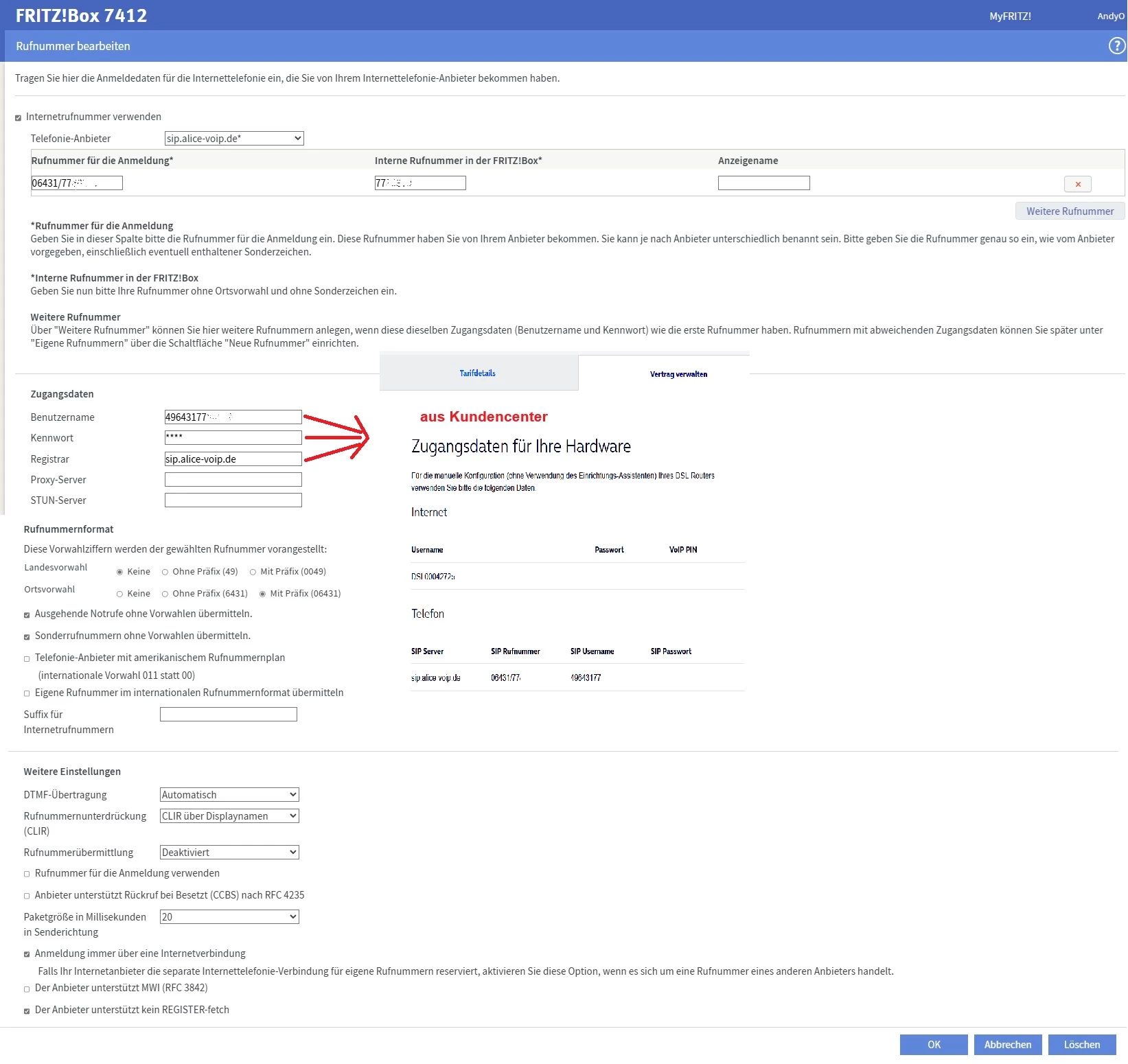This screenshot has height=1064, width=1128.
Task: Toggle kein REGISTER-fetch checkbox
Action: [27, 1011]
